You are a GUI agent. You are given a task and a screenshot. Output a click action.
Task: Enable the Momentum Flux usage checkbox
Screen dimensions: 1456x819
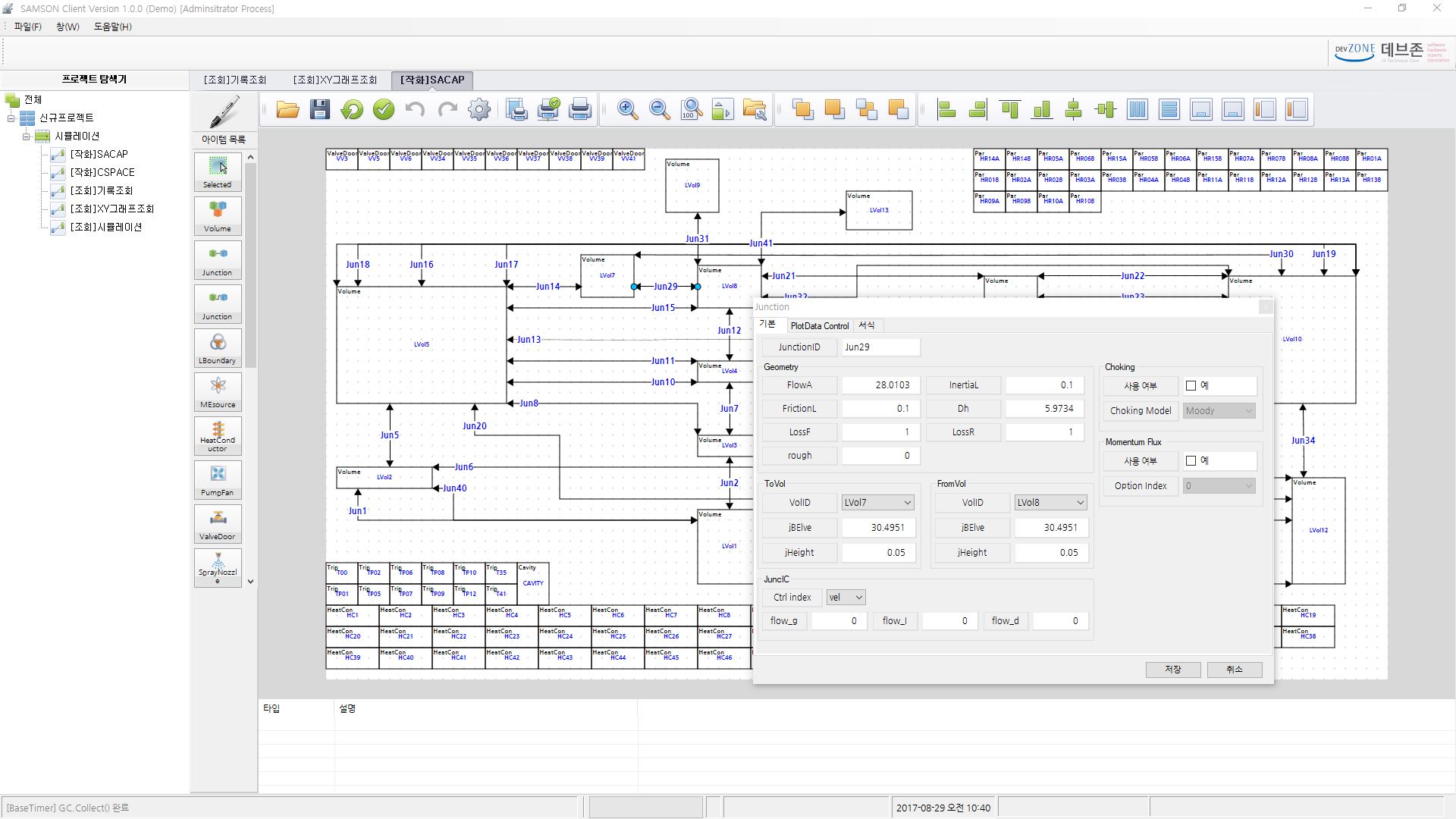1191,461
